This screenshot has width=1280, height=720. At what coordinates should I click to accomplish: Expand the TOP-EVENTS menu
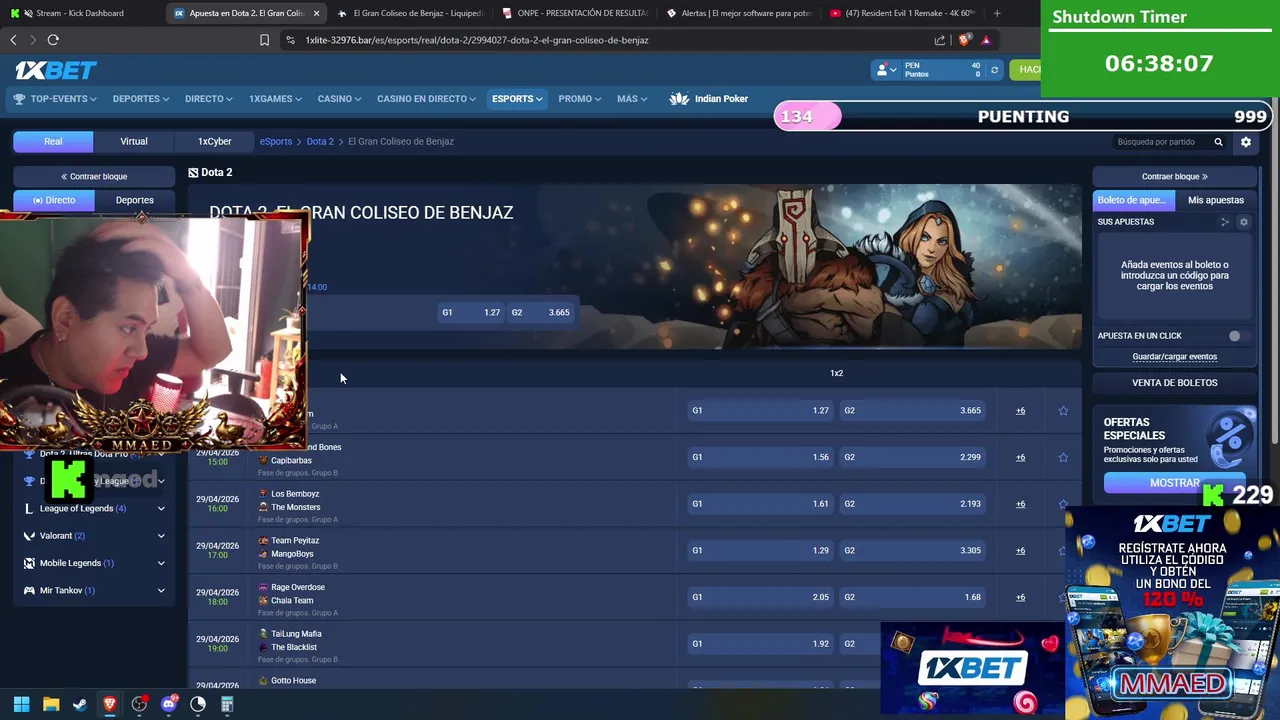click(x=55, y=99)
